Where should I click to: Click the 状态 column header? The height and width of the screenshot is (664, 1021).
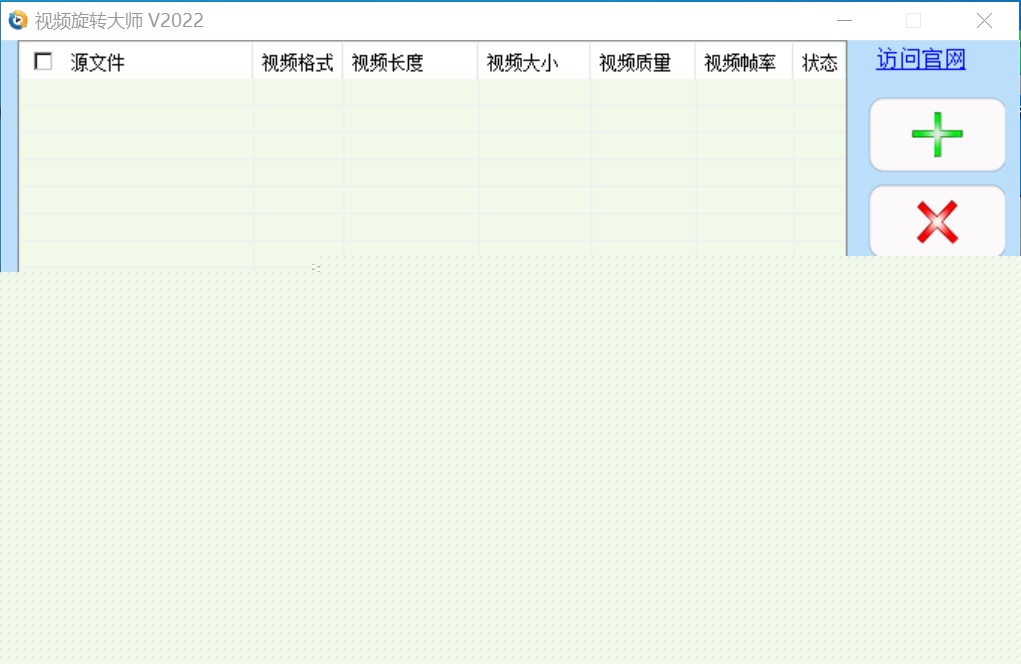pyautogui.click(x=819, y=62)
